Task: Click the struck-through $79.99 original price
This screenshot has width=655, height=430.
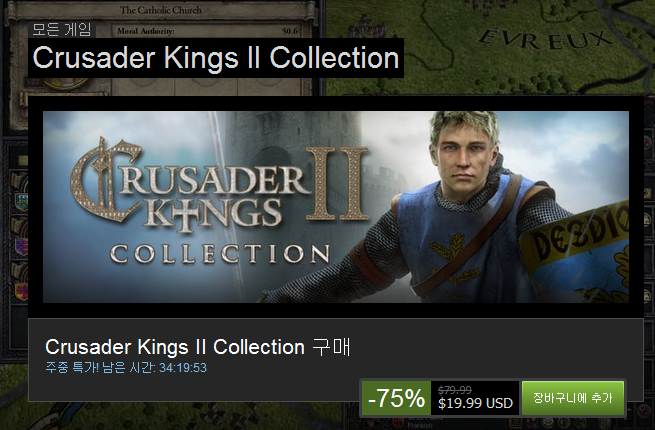Action: (x=455, y=390)
